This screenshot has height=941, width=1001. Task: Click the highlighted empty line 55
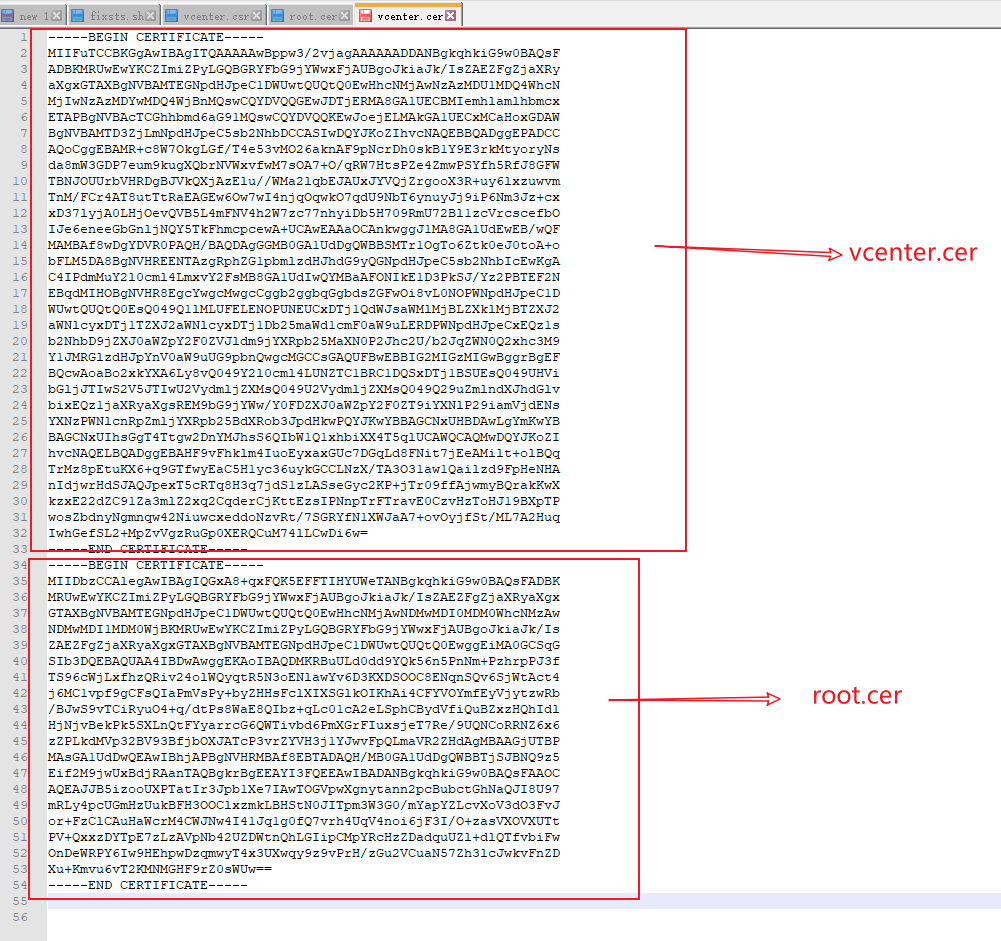500,901
